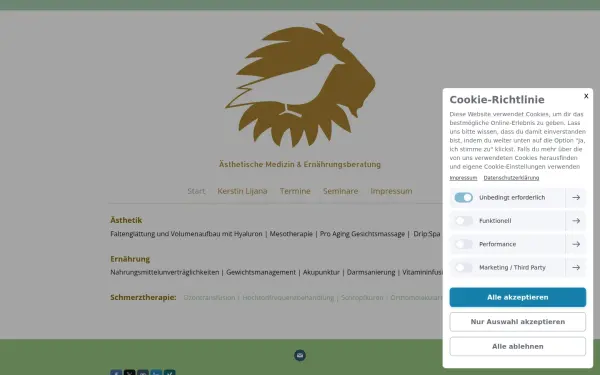Open the Kerstin Lijana page
This screenshot has width=600, height=375.
tap(242, 191)
